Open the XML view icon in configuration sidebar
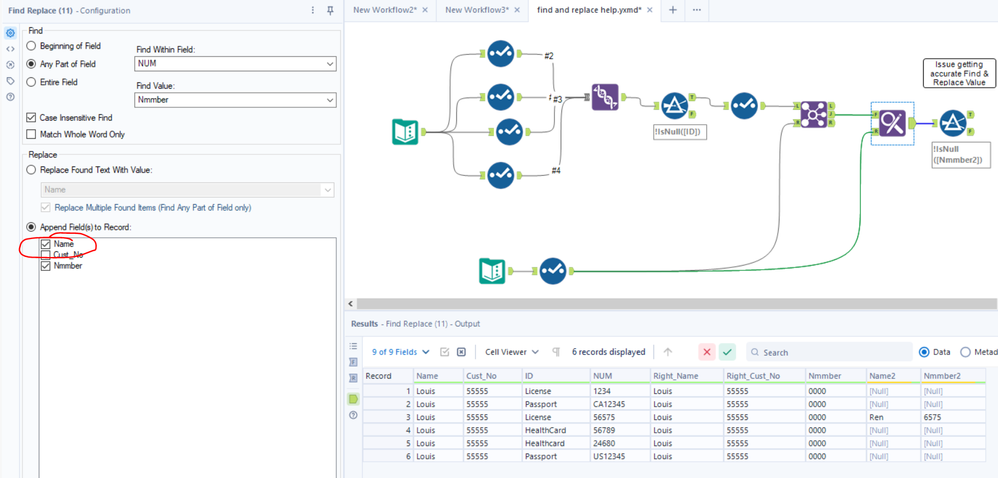 [x=10, y=49]
